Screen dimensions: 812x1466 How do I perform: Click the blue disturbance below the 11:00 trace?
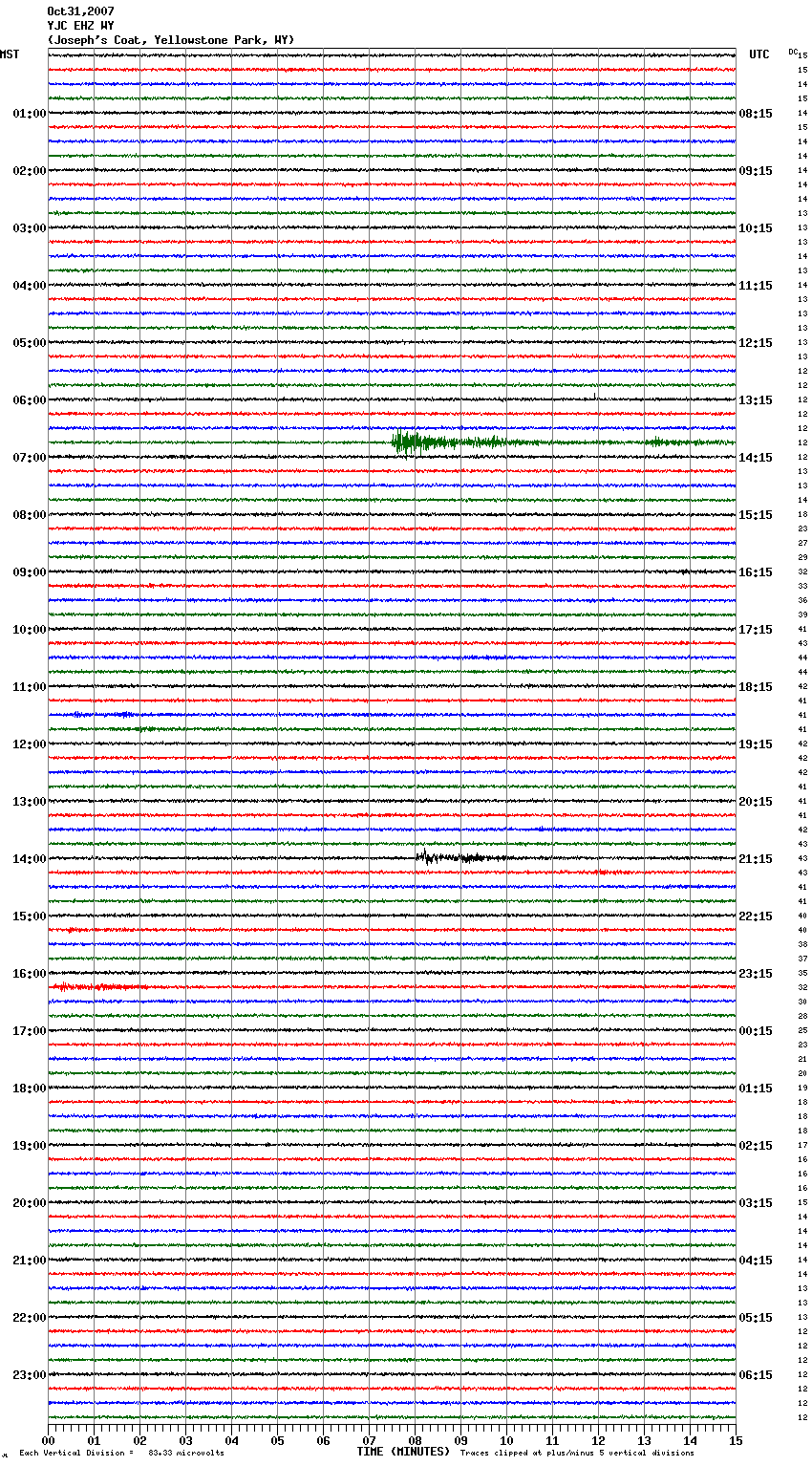coord(103,715)
